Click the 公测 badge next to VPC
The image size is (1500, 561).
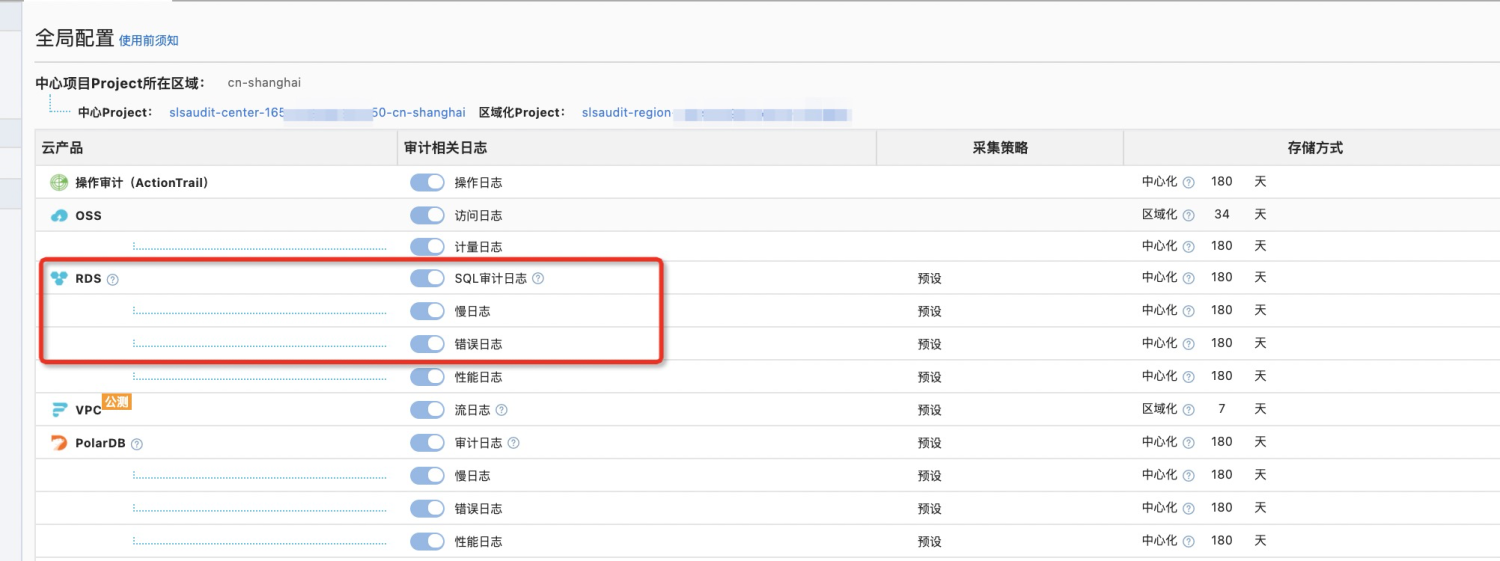(x=117, y=401)
